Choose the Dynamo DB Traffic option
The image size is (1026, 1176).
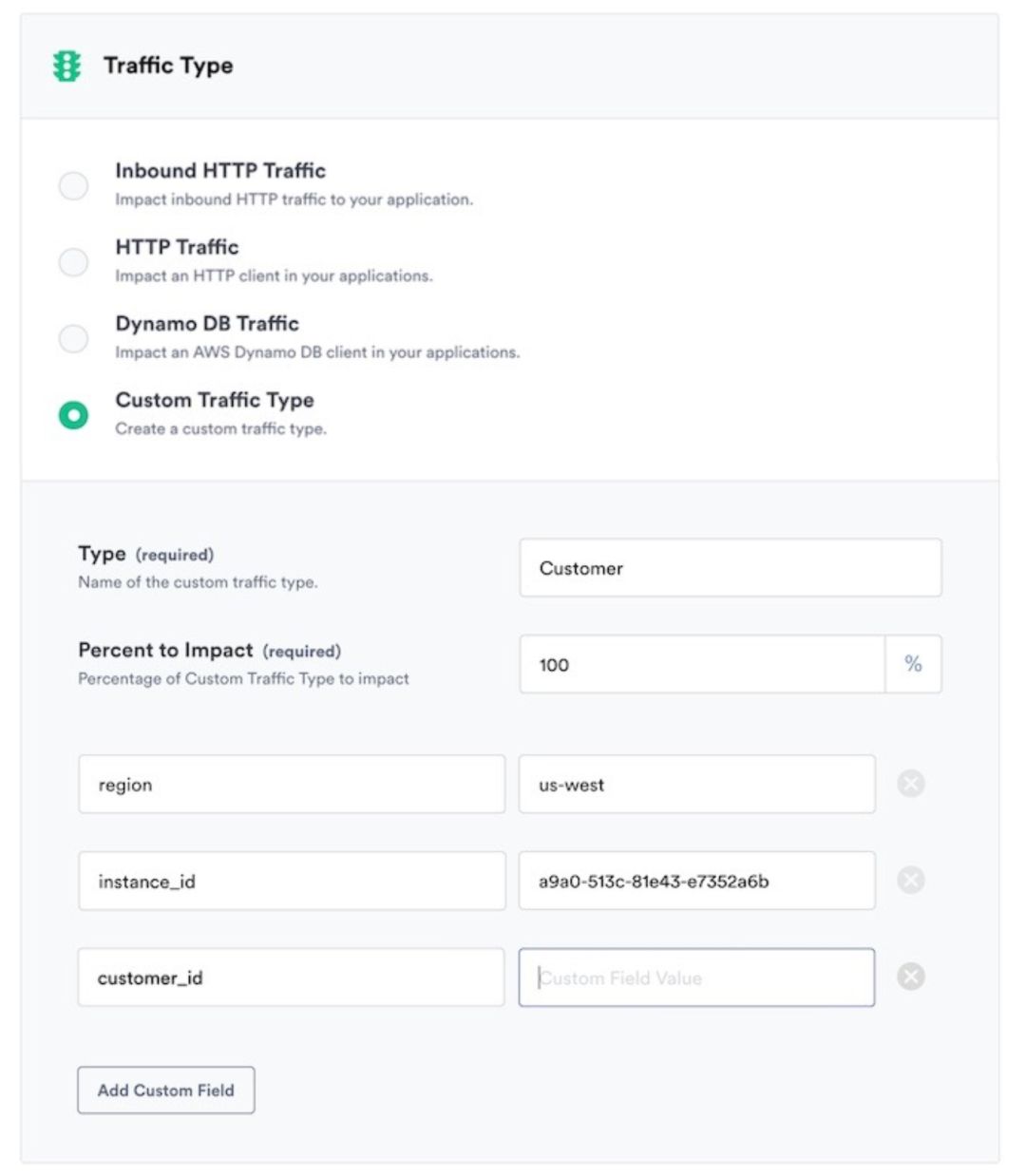click(x=73, y=338)
